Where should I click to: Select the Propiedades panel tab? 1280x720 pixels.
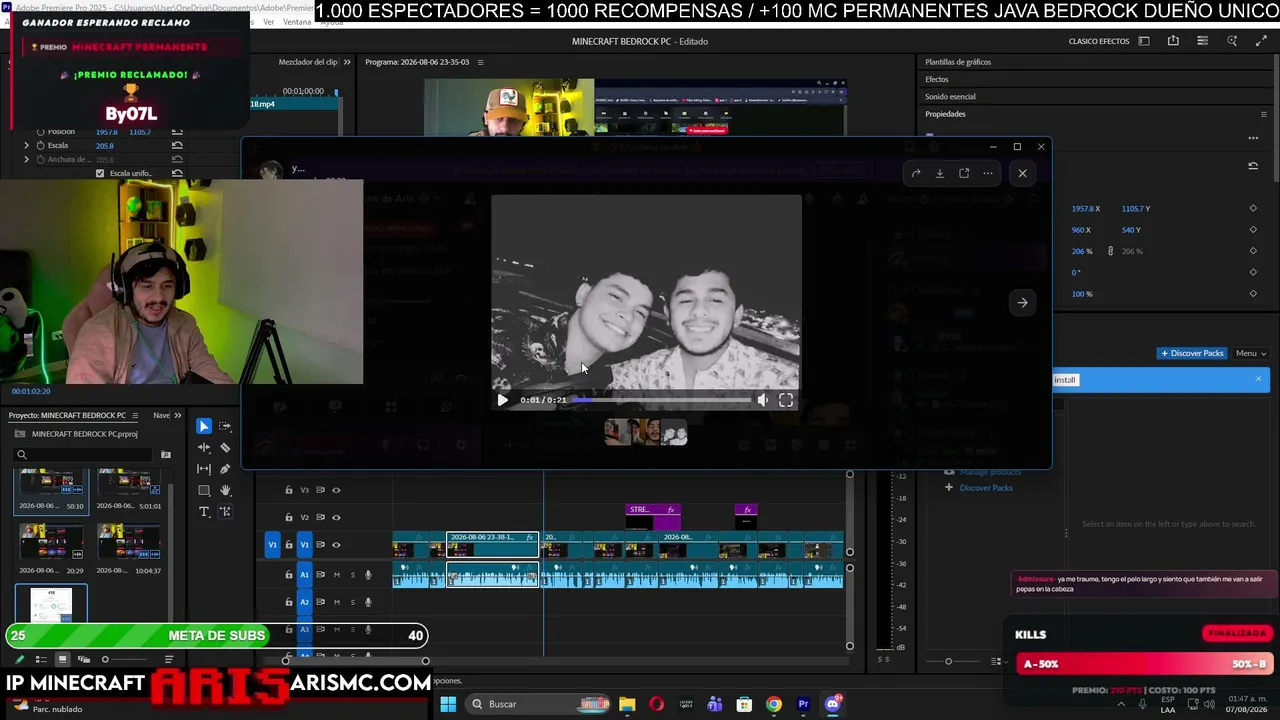click(945, 114)
